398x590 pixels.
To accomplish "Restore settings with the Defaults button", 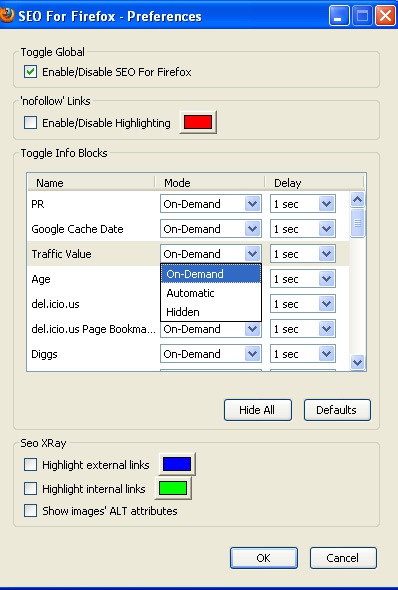I will click(x=337, y=410).
